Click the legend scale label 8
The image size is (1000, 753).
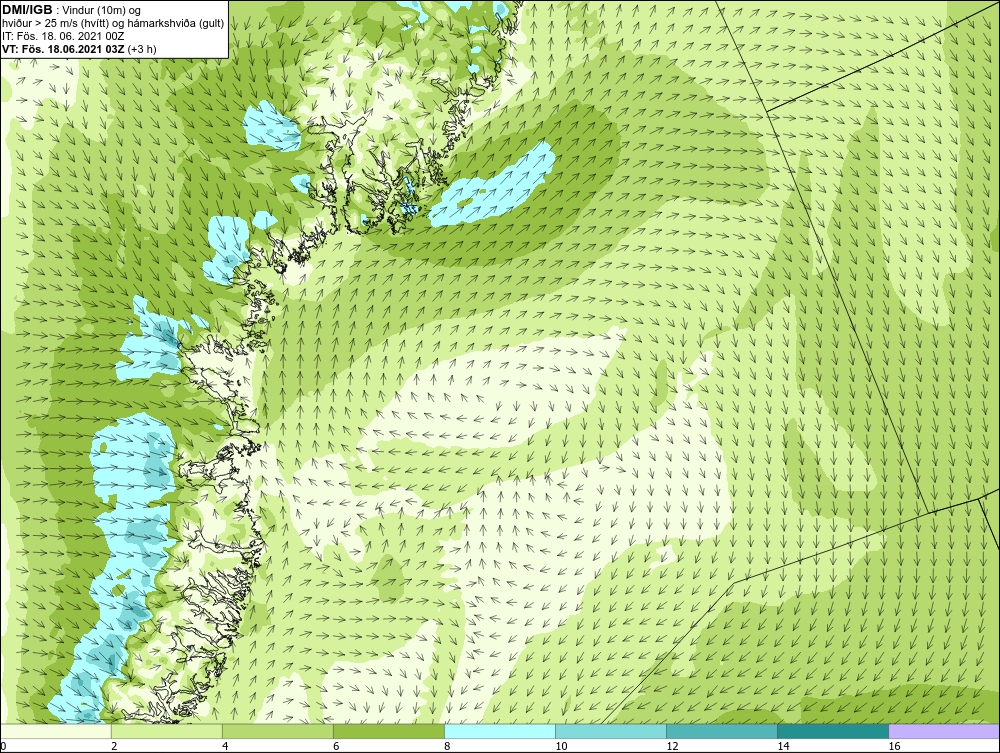[x=447, y=746]
